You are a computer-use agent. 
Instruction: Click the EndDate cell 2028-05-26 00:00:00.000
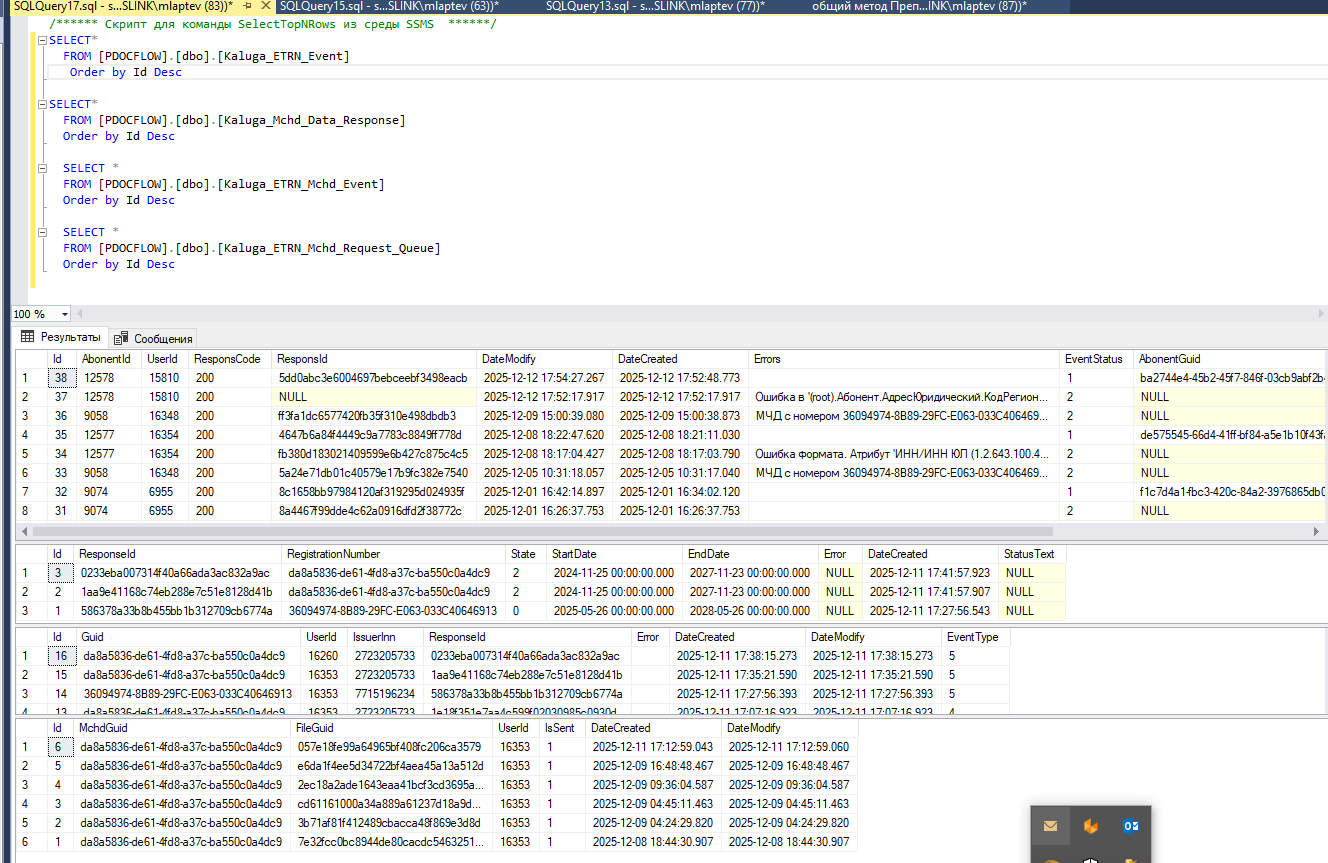[750, 611]
